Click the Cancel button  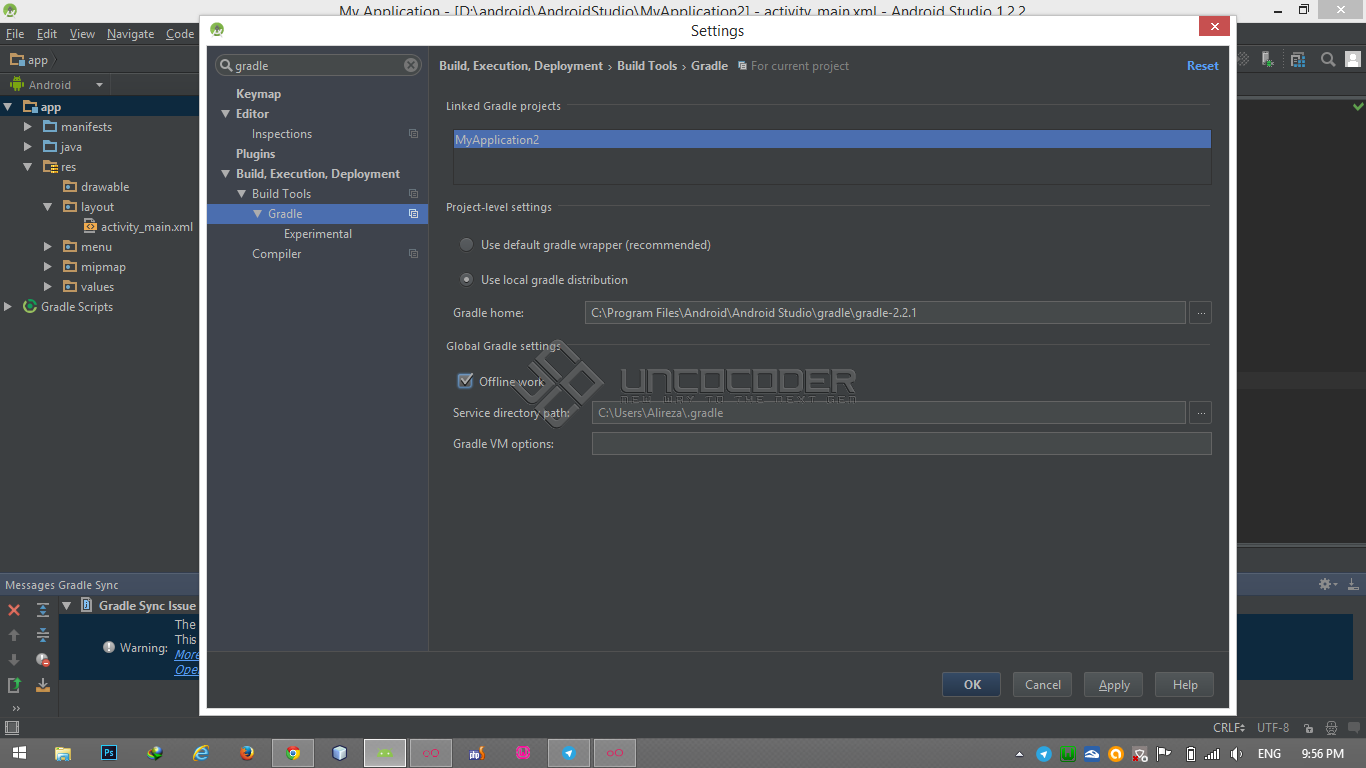tap(1042, 685)
